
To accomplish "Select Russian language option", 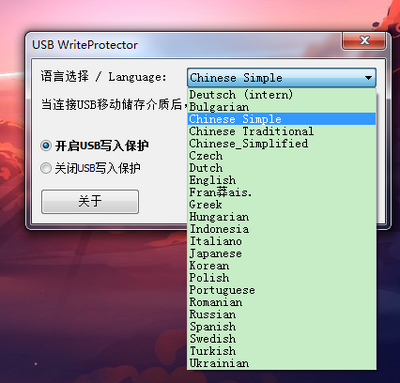I will (x=282, y=315).
